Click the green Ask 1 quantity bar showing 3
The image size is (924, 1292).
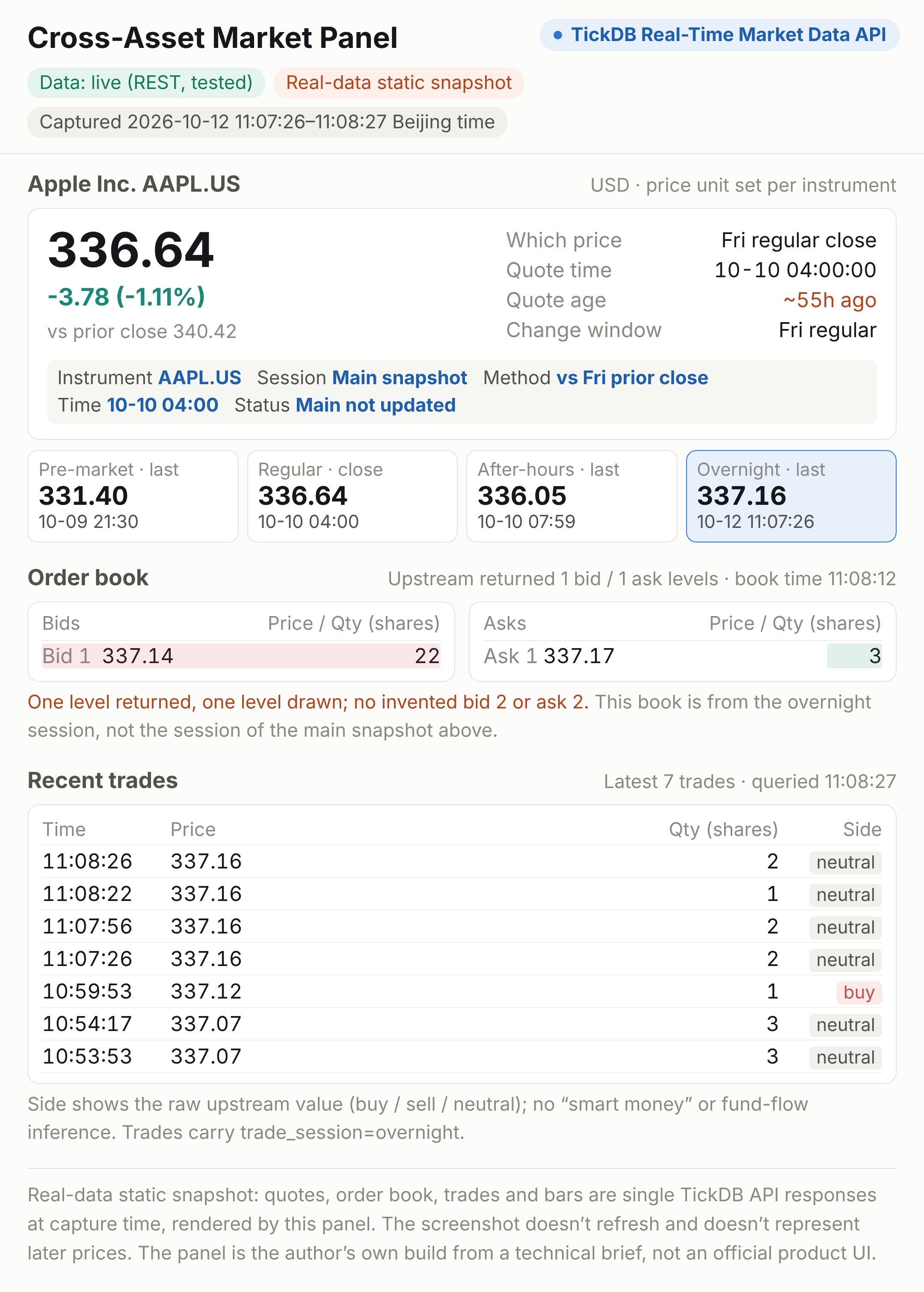[855, 656]
